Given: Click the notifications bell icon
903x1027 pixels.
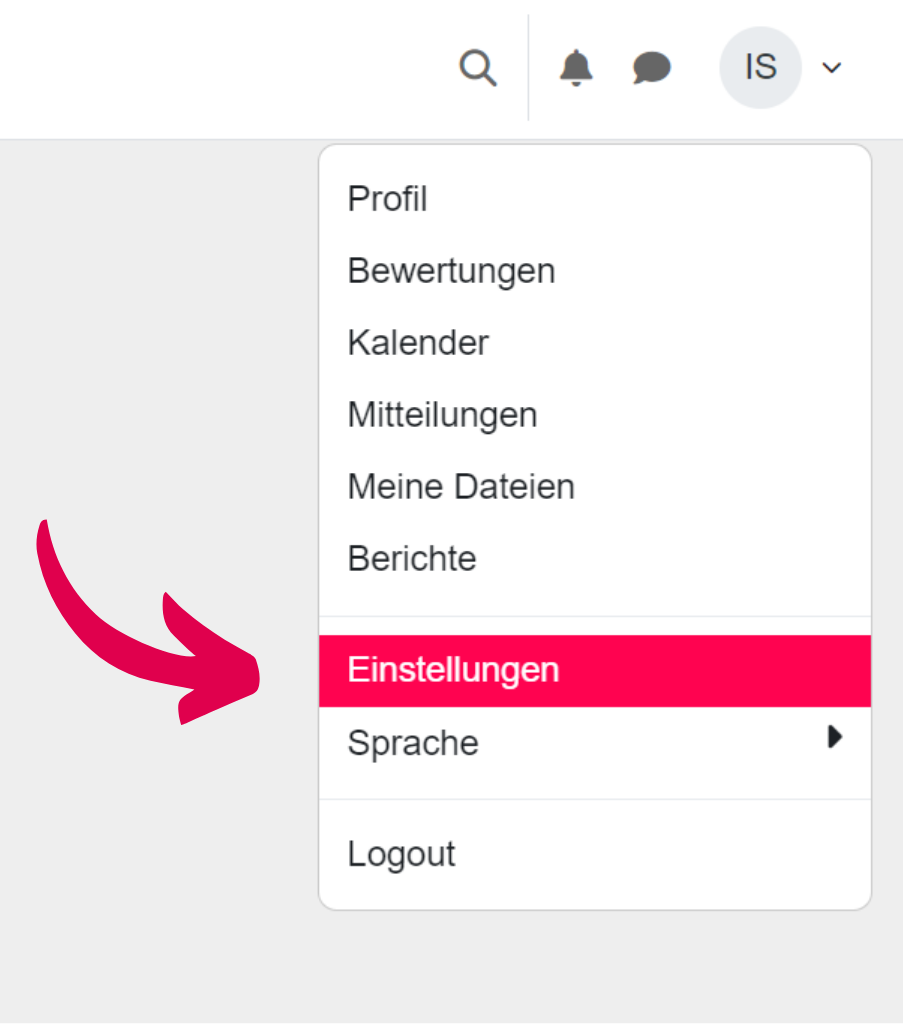Looking at the screenshot, I should [575, 68].
